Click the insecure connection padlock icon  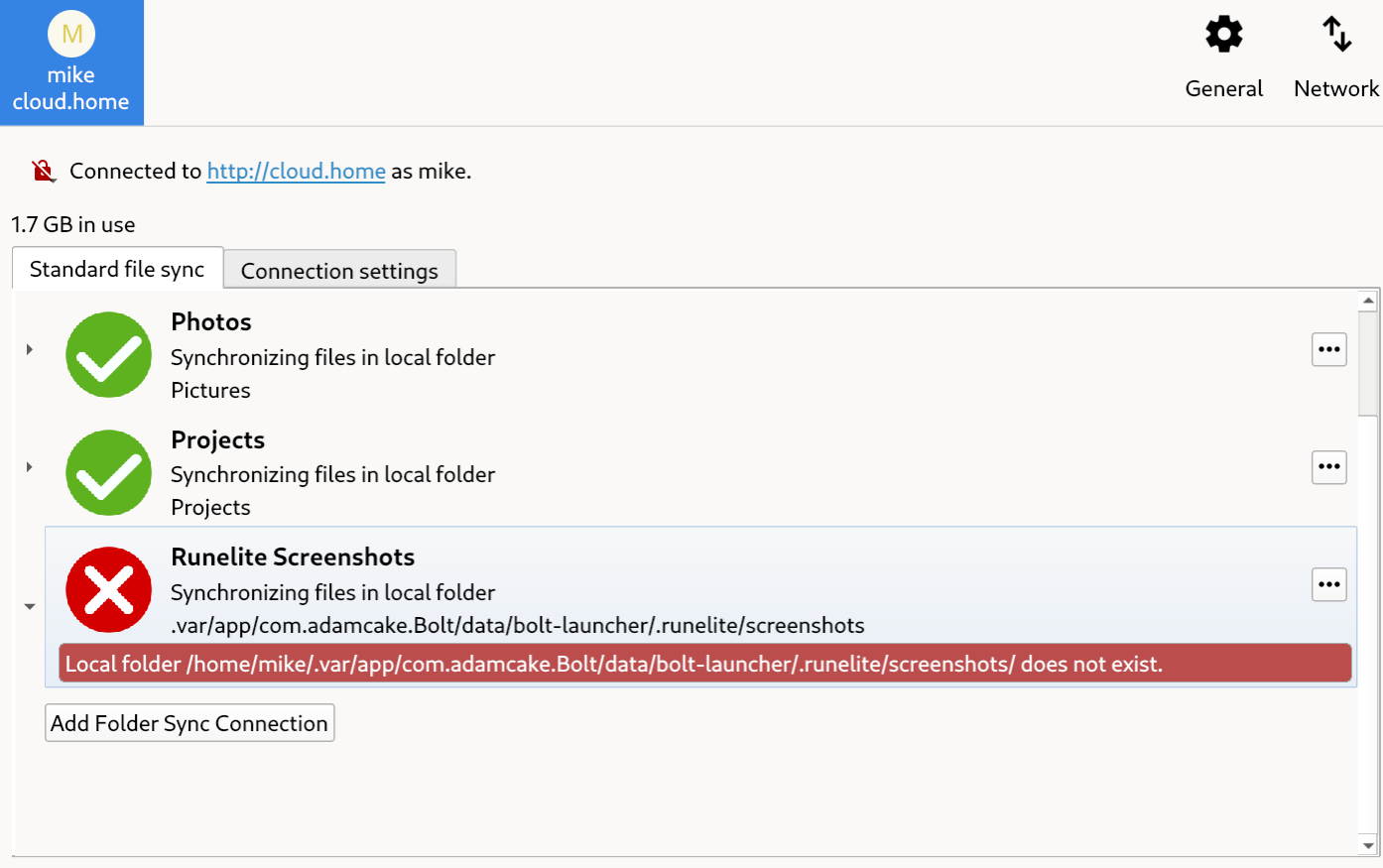tap(43, 171)
